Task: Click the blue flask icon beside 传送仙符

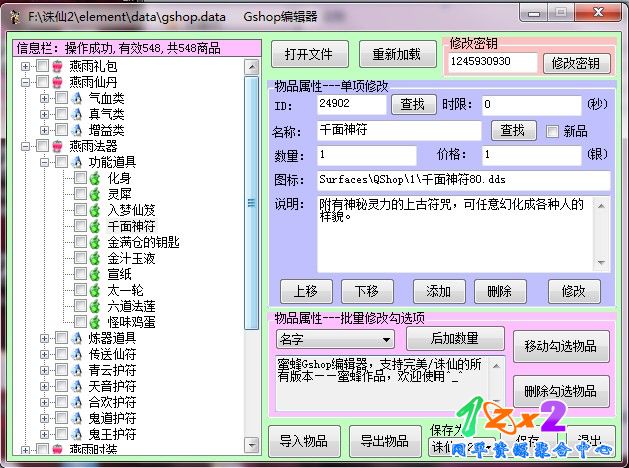Action: tap(76, 354)
